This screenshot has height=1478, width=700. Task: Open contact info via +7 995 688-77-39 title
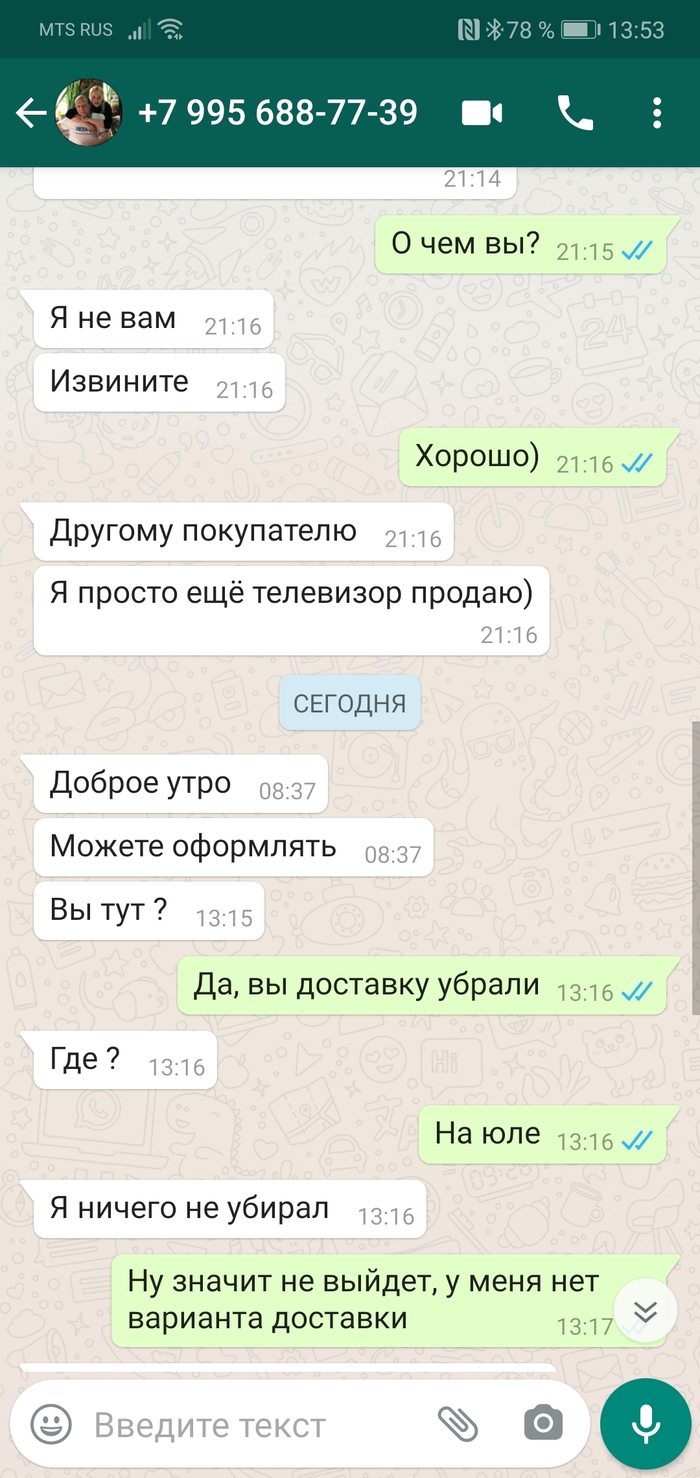click(x=277, y=113)
